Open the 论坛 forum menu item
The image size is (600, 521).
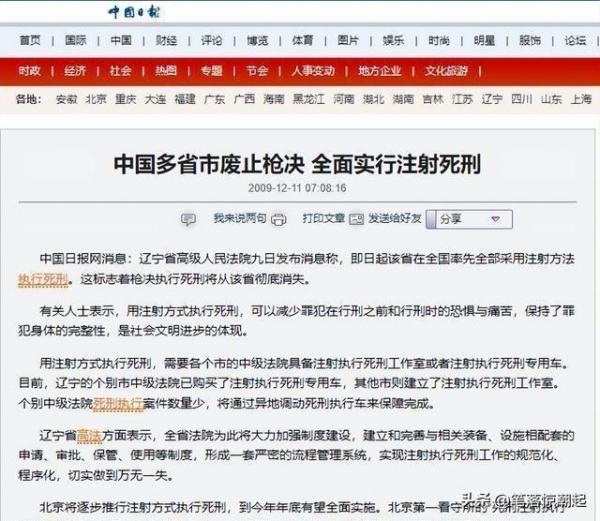[575, 41]
